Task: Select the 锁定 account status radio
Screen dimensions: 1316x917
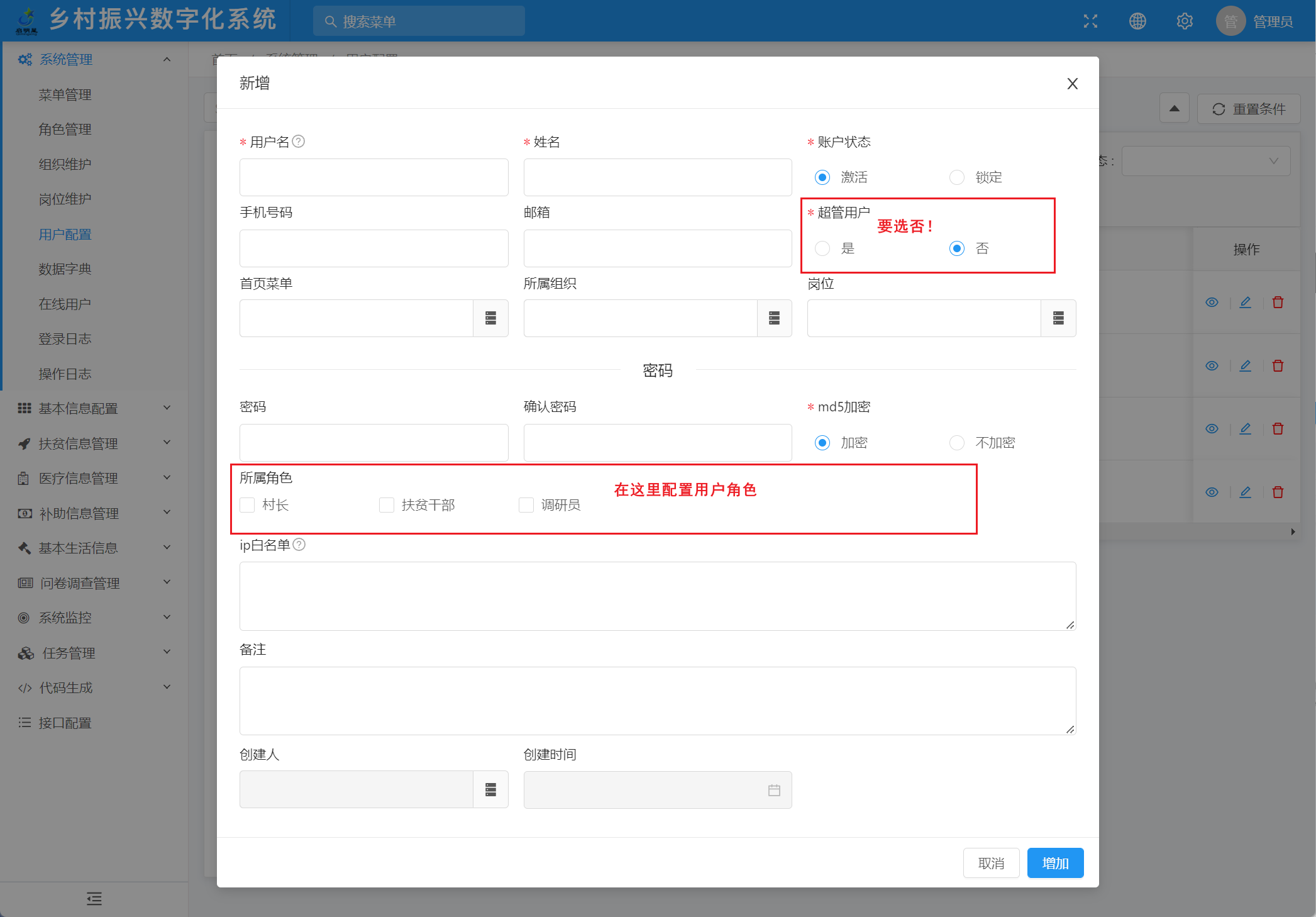Action: click(956, 177)
